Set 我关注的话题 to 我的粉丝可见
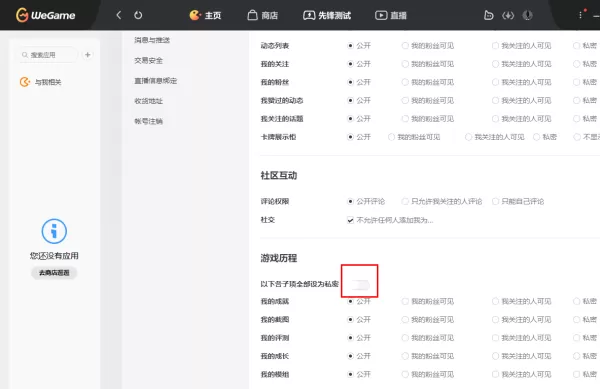Viewport: 600px width, 389px height. click(x=405, y=119)
